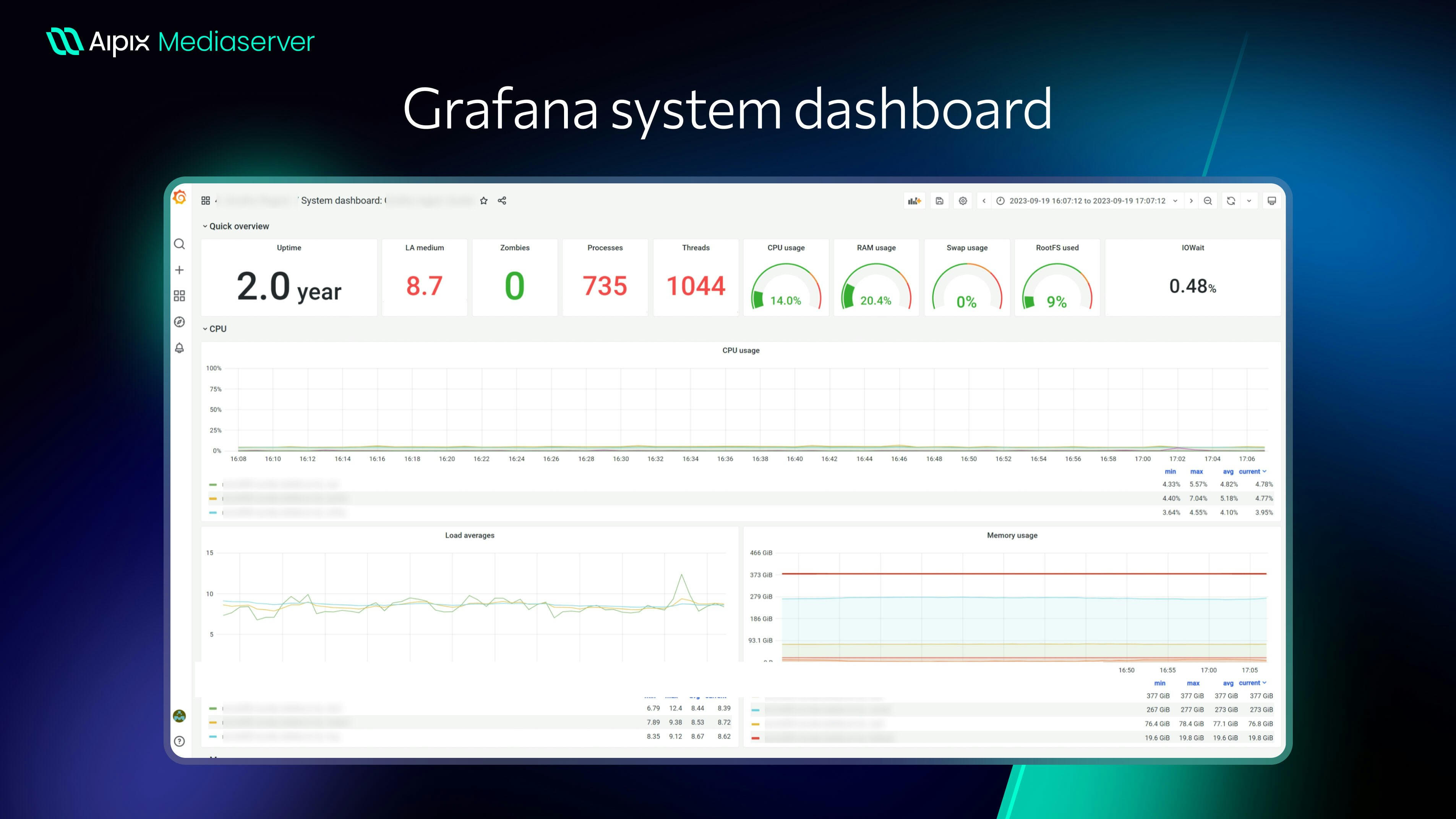1456x819 pixels.
Task: Star this dashboard as favorite
Action: point(484,201)
